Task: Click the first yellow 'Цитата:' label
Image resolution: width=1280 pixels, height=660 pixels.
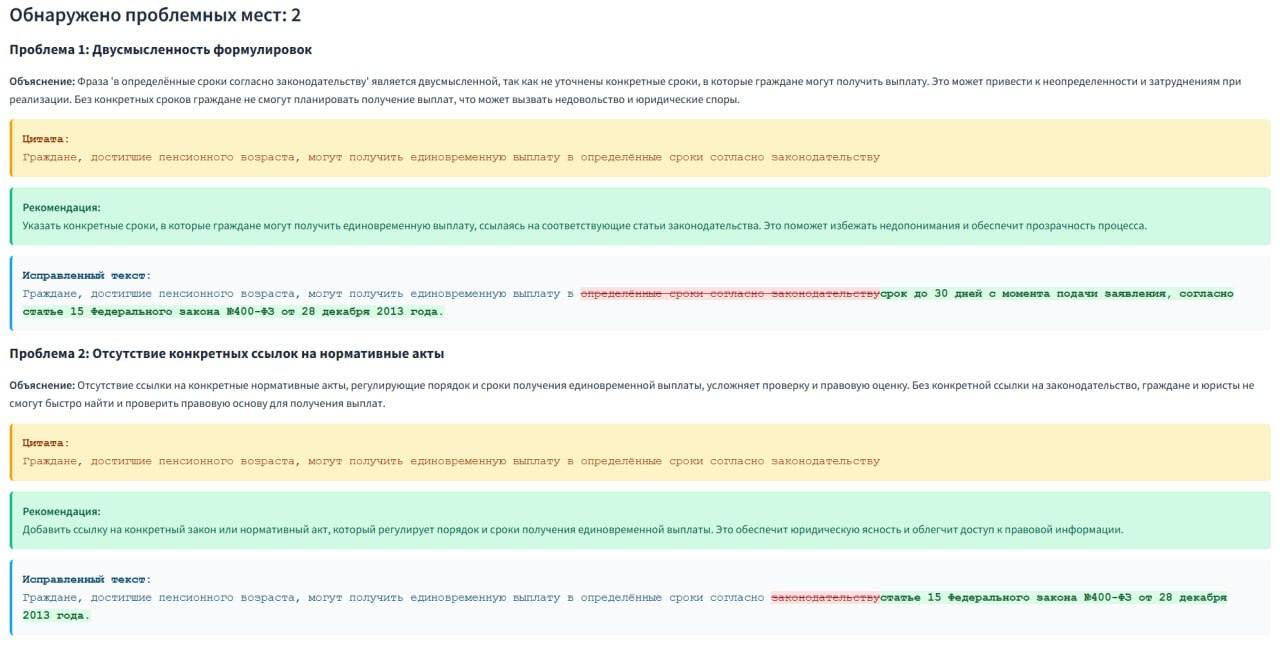Action: [46, 139]
